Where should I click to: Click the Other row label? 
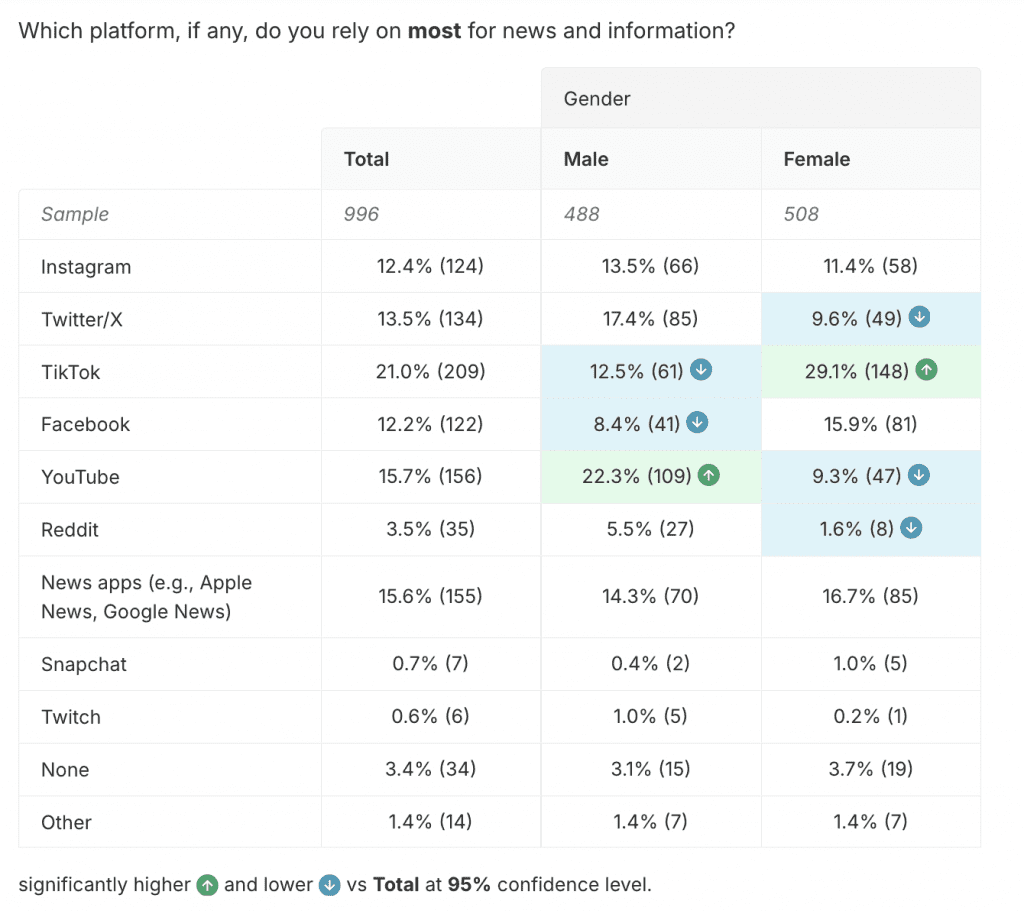click(x=66, y=823)
